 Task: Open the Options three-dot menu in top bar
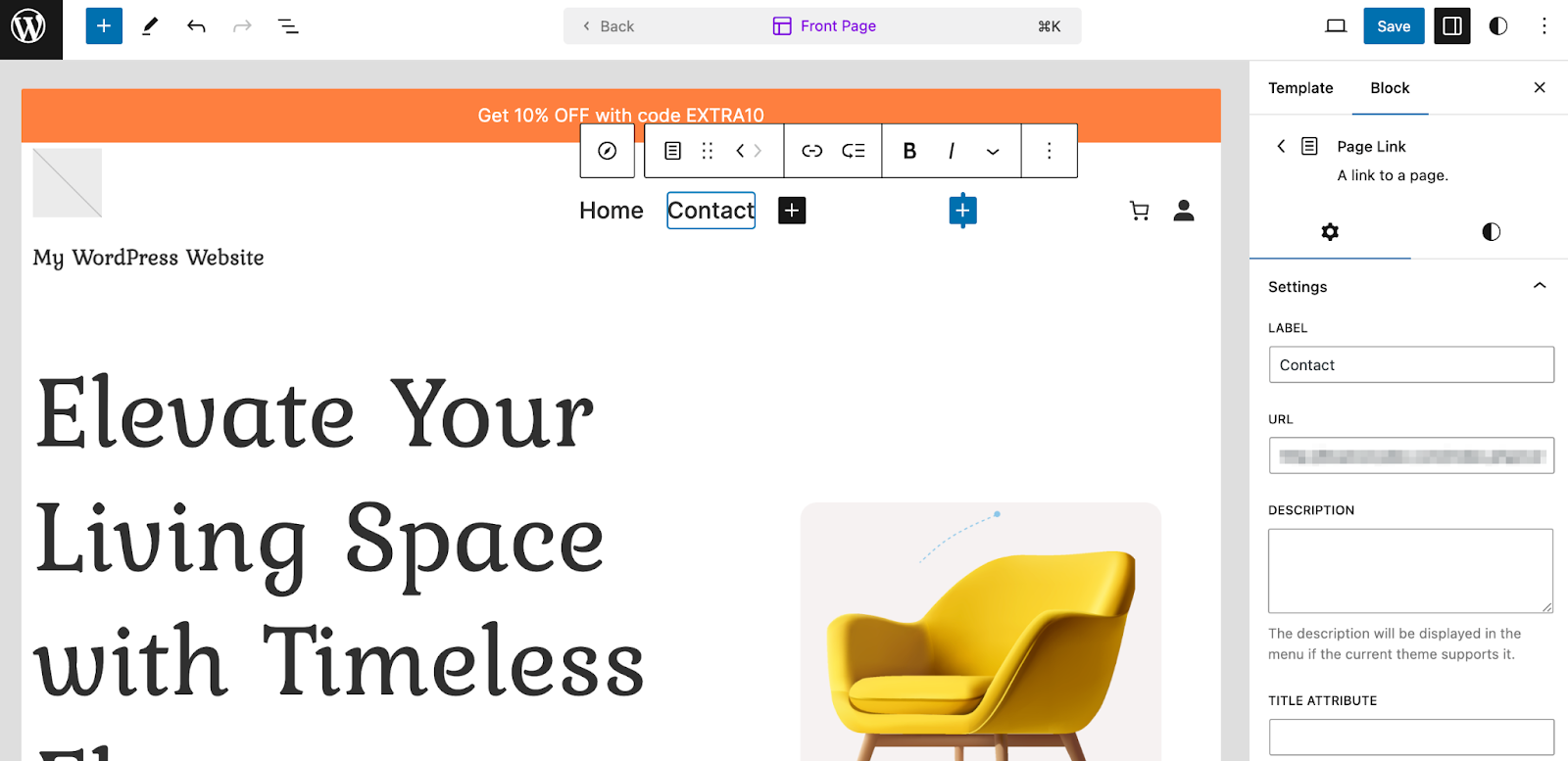click(1544, 26)
